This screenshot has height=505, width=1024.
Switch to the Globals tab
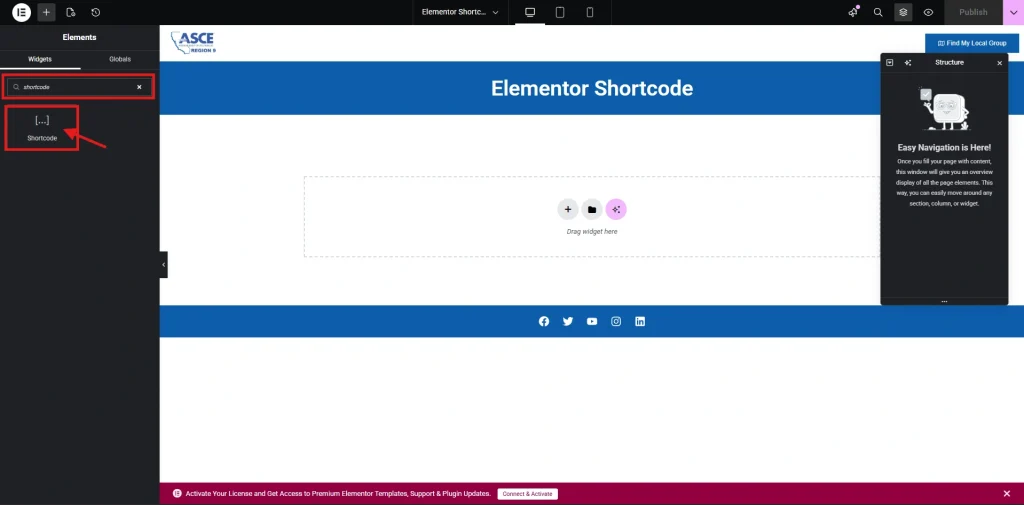coord(120,59)
